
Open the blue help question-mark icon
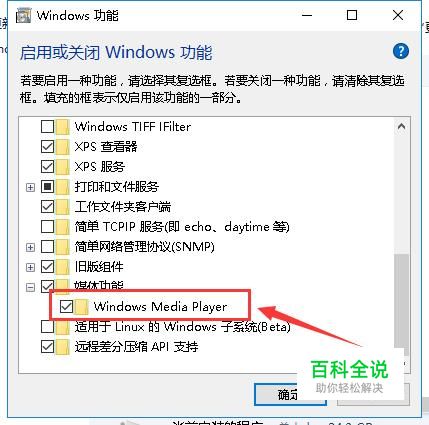[400, 51]
